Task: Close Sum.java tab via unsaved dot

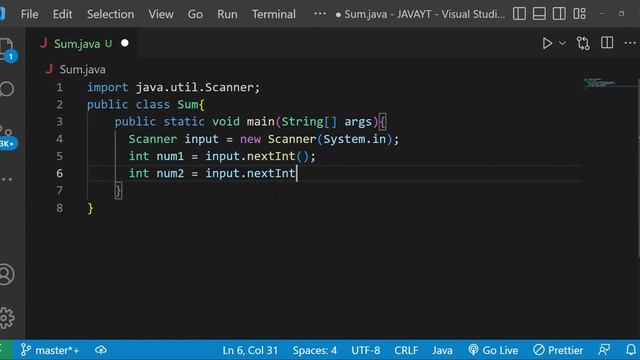Action: 124,43
